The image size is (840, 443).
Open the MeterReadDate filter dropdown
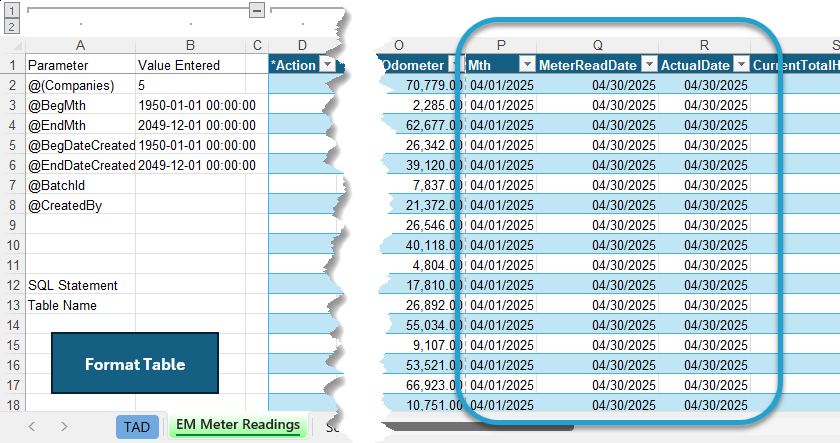coord(649,65)
